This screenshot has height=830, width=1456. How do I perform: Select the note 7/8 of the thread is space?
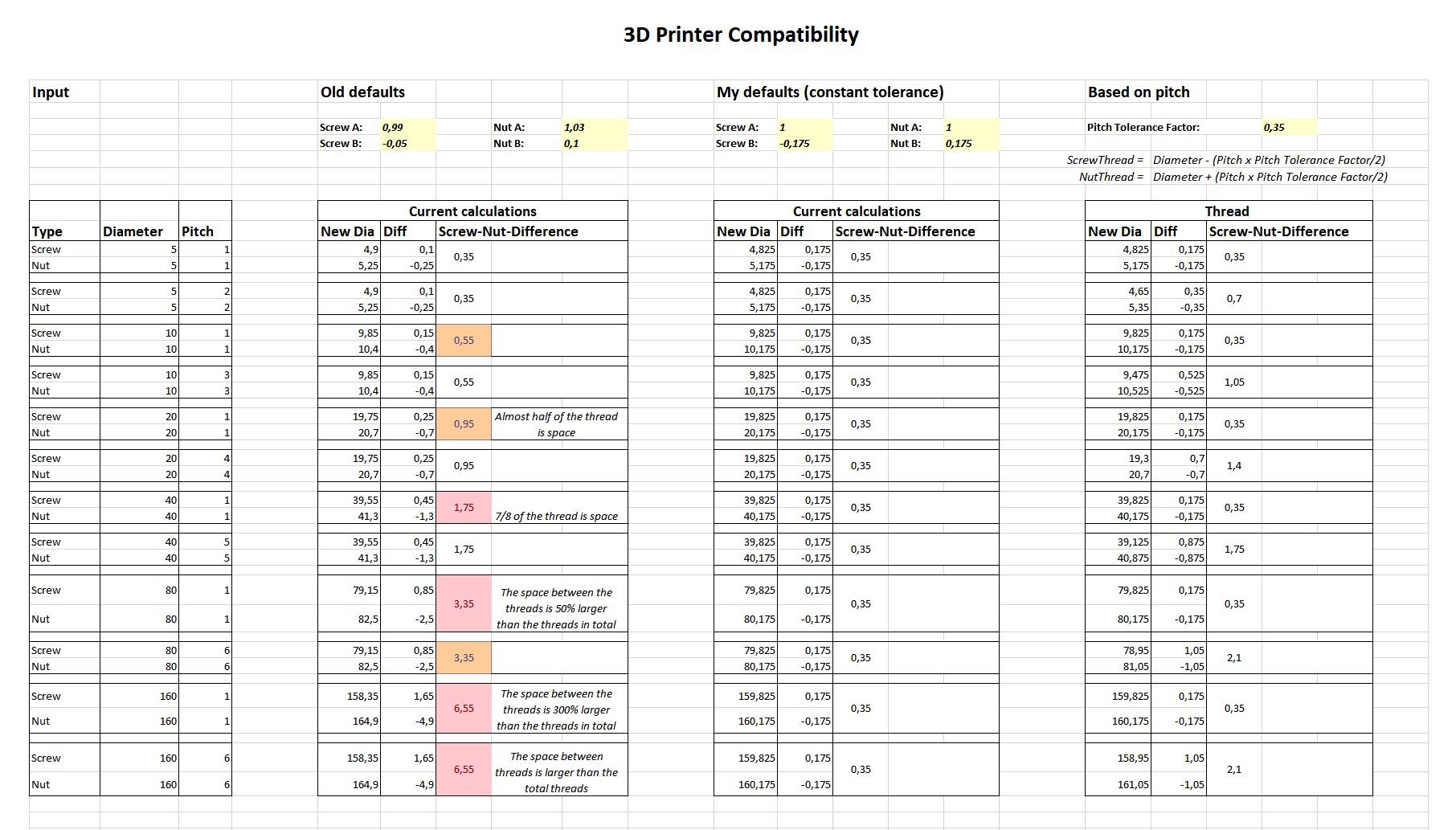coord(558,516)
